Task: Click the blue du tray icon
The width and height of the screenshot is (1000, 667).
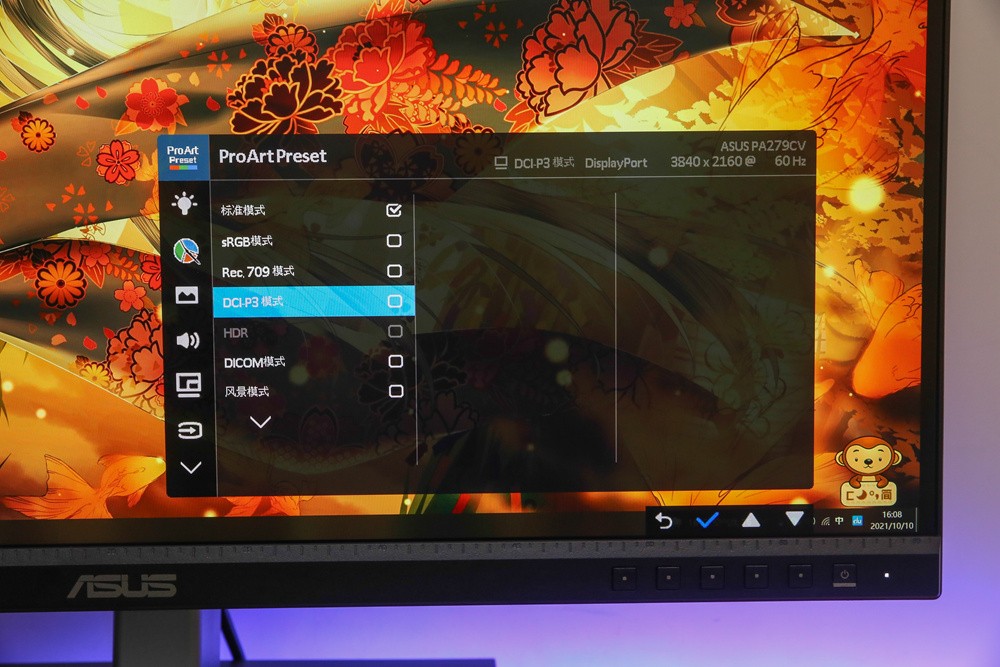Action: 857,521
